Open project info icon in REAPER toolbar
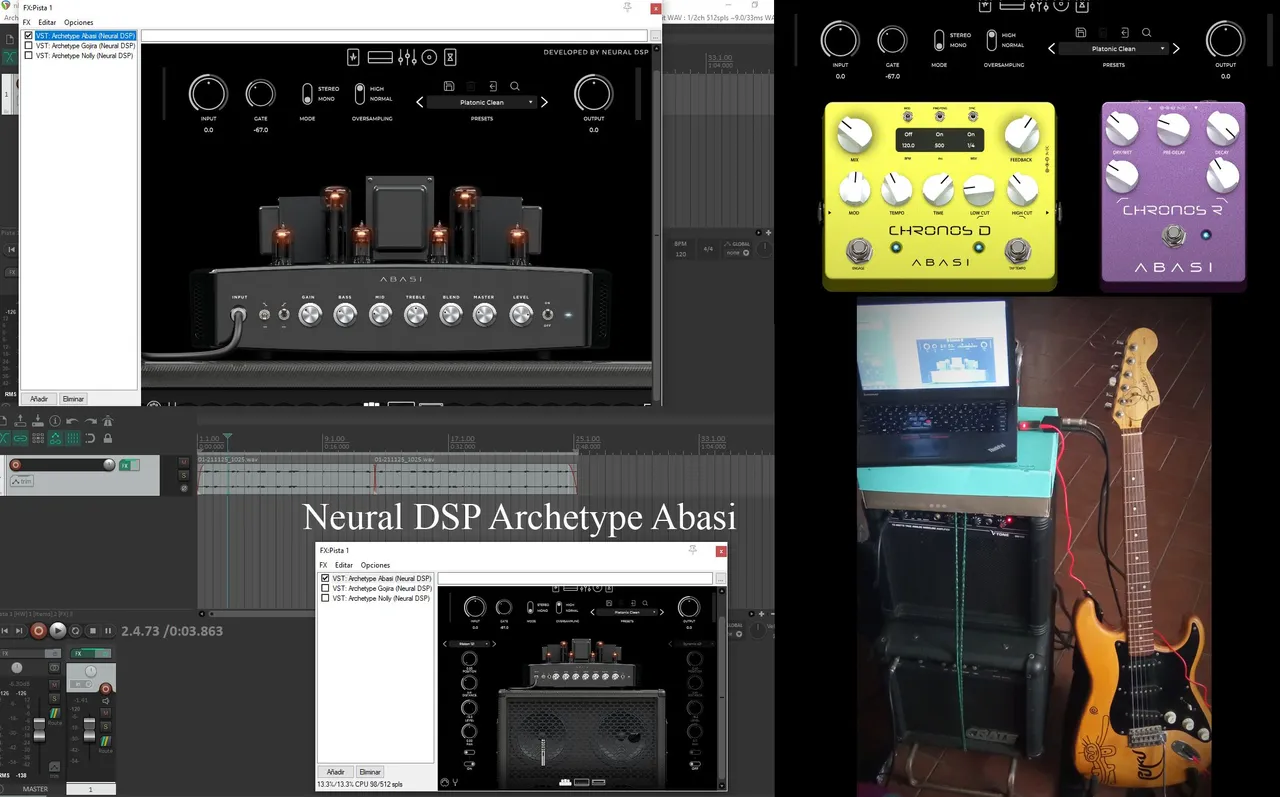Viewport: 1280px width, 797px height. [55, 422]
